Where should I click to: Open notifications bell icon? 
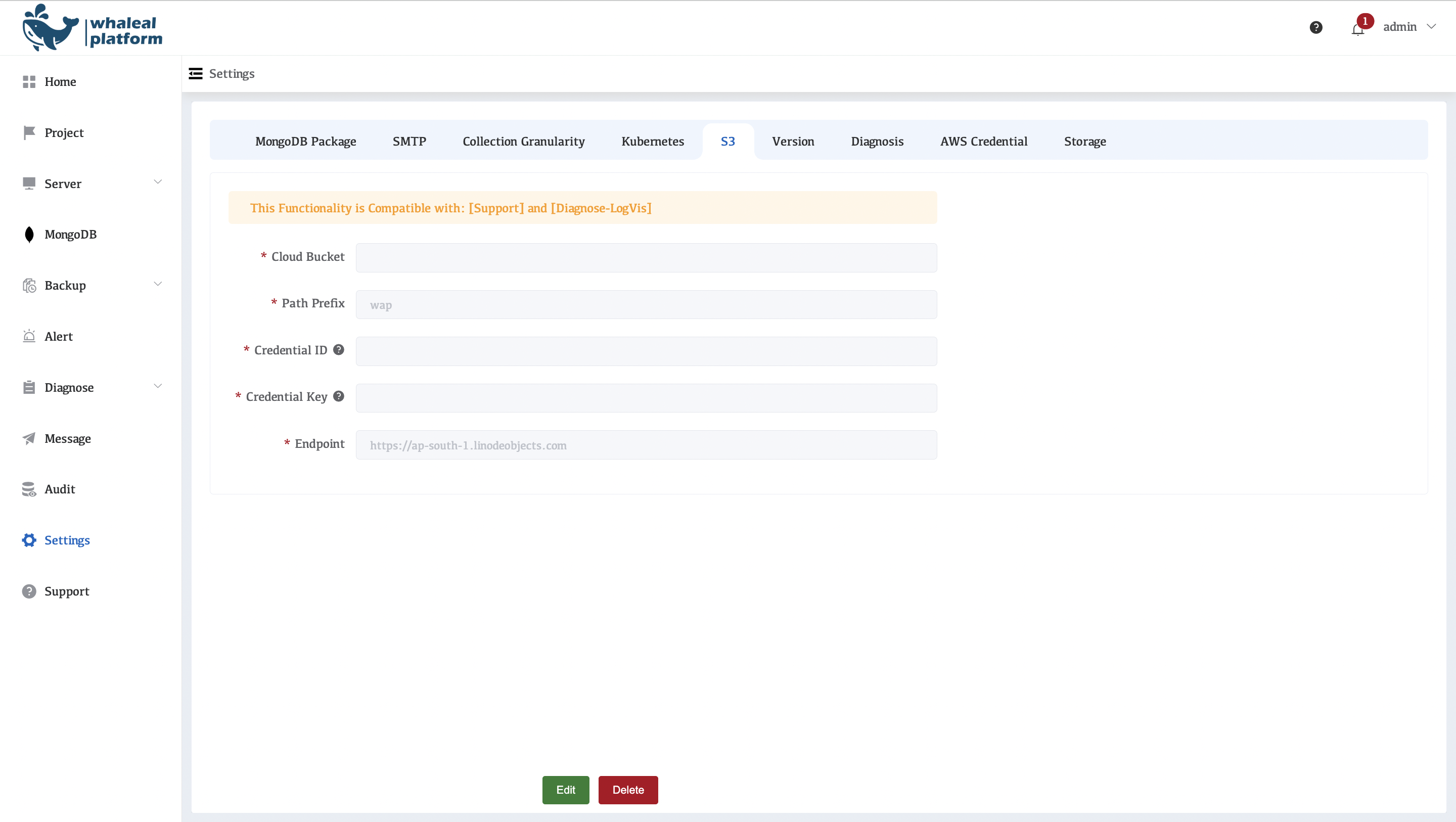point(1357,29)
